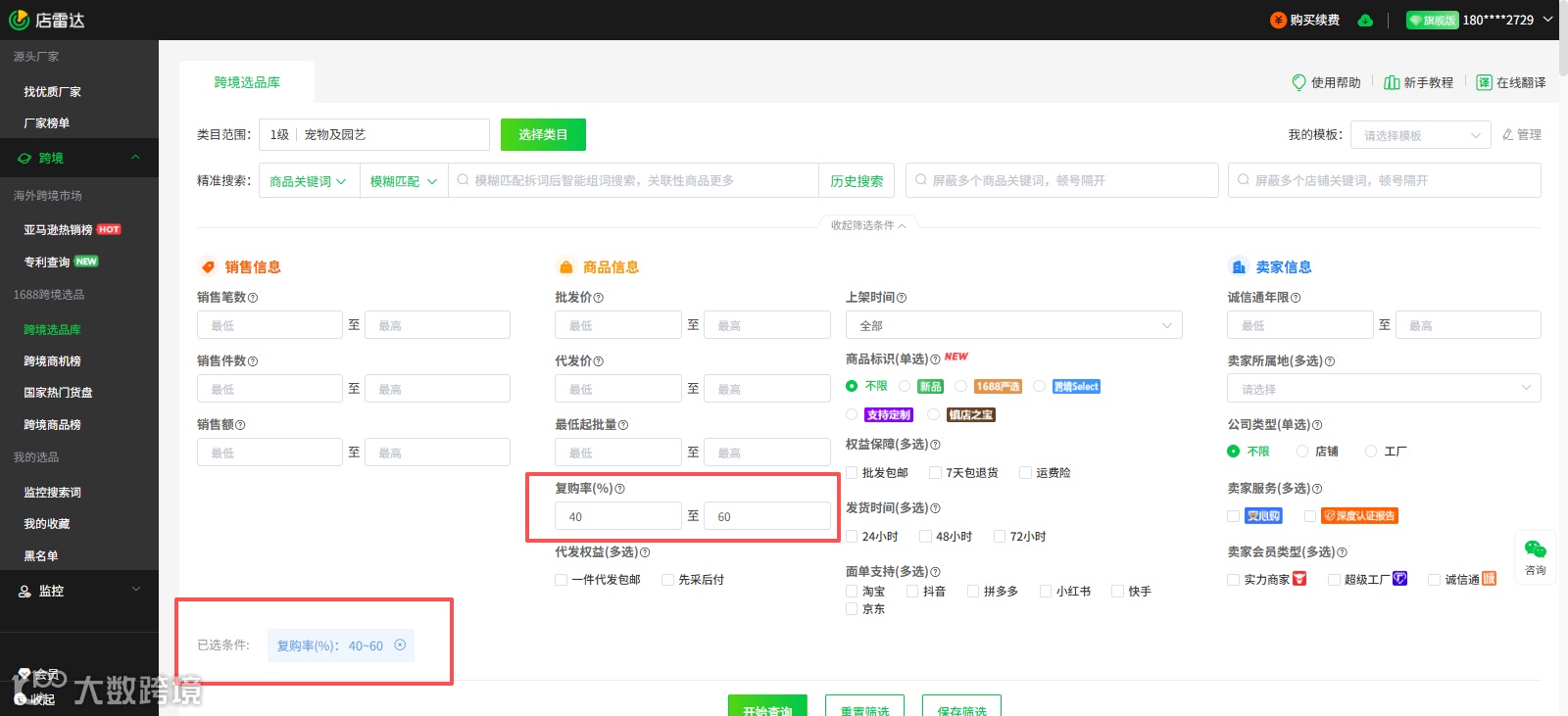Select 支持定制 product label radio

[x=852, y=414]
